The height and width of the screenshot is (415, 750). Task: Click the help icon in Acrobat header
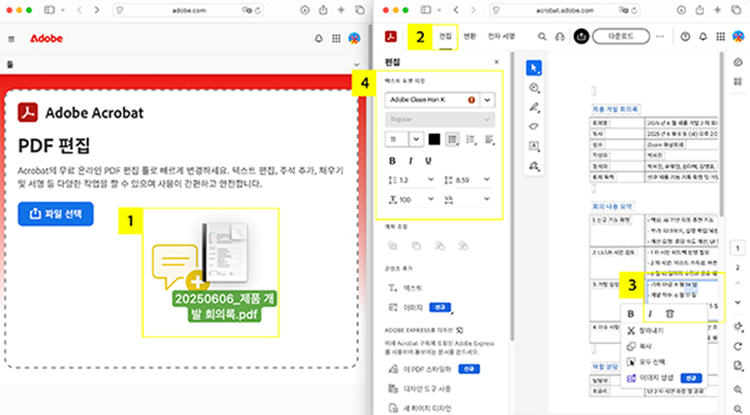(x=685, y=36)
